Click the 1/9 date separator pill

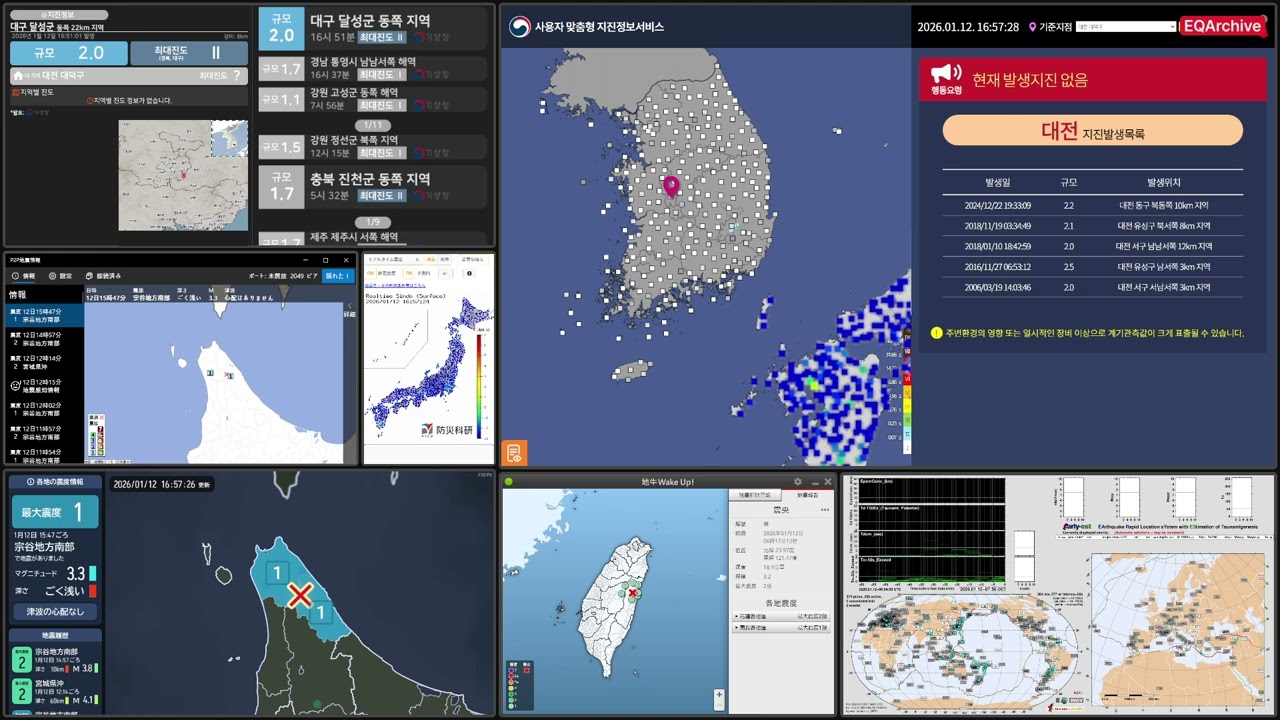click(x=373, y=221)
